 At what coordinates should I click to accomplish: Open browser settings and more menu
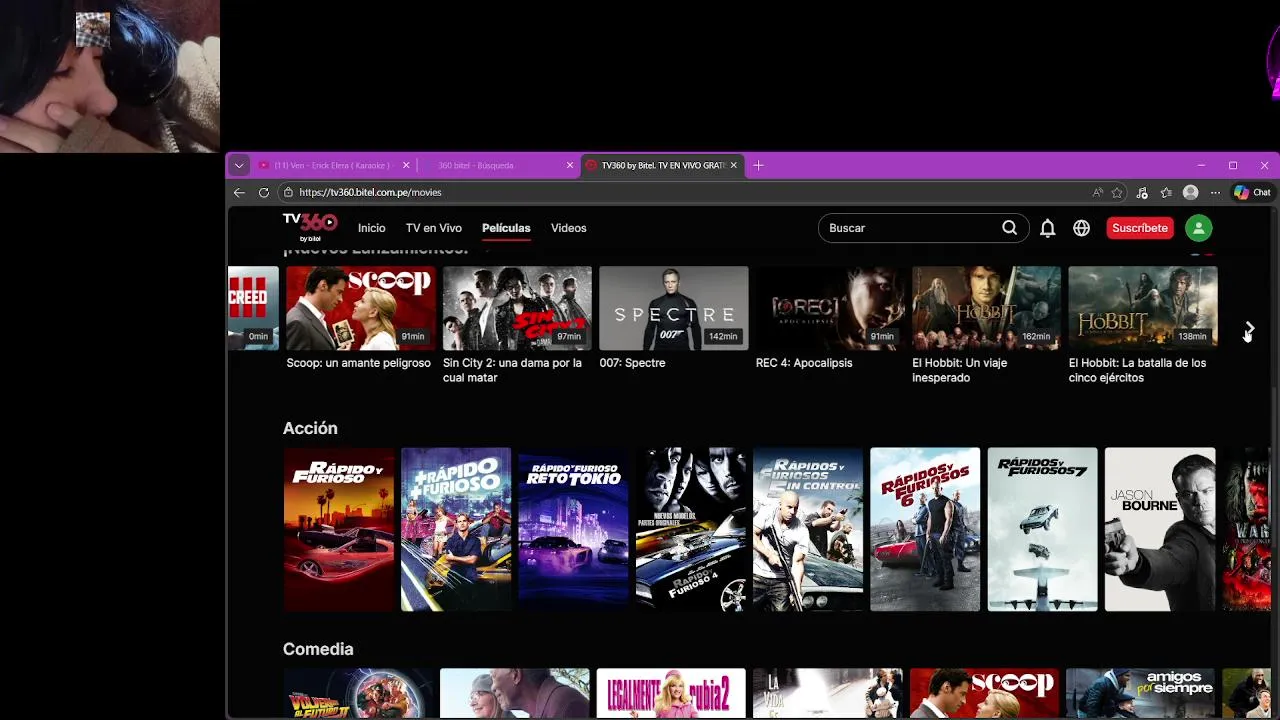click(x=1215, y=192)
